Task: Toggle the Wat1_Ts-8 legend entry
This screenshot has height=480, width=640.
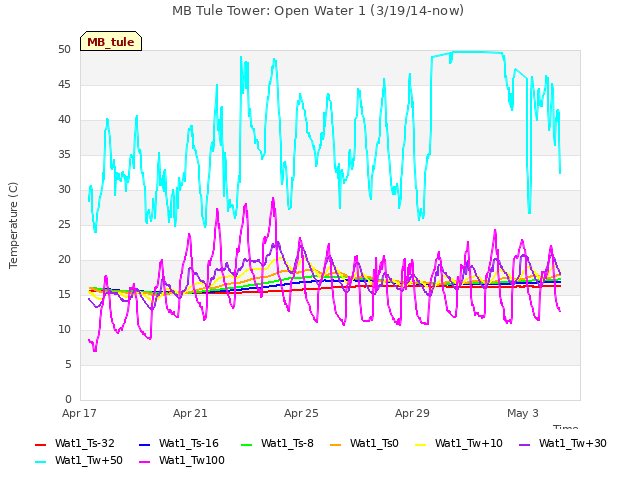Action: pos(277,444)
